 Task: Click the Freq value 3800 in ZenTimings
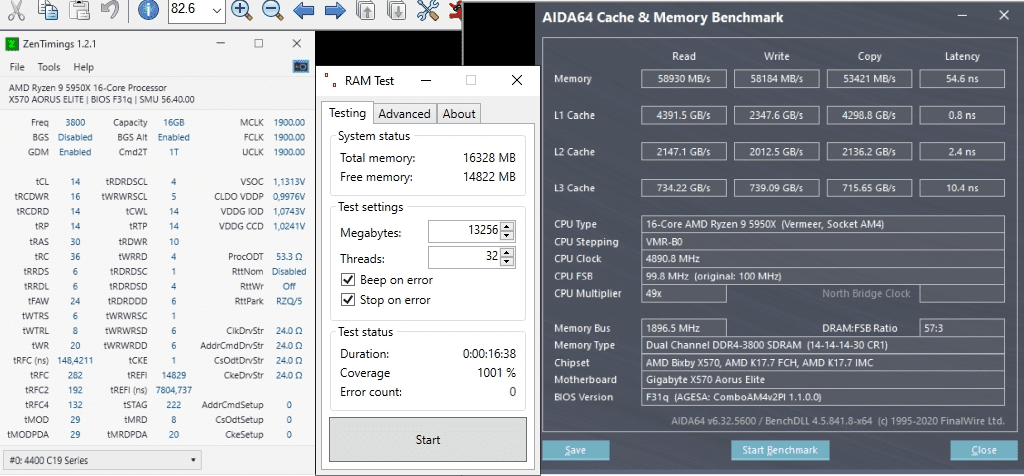[x=75, y=122]
